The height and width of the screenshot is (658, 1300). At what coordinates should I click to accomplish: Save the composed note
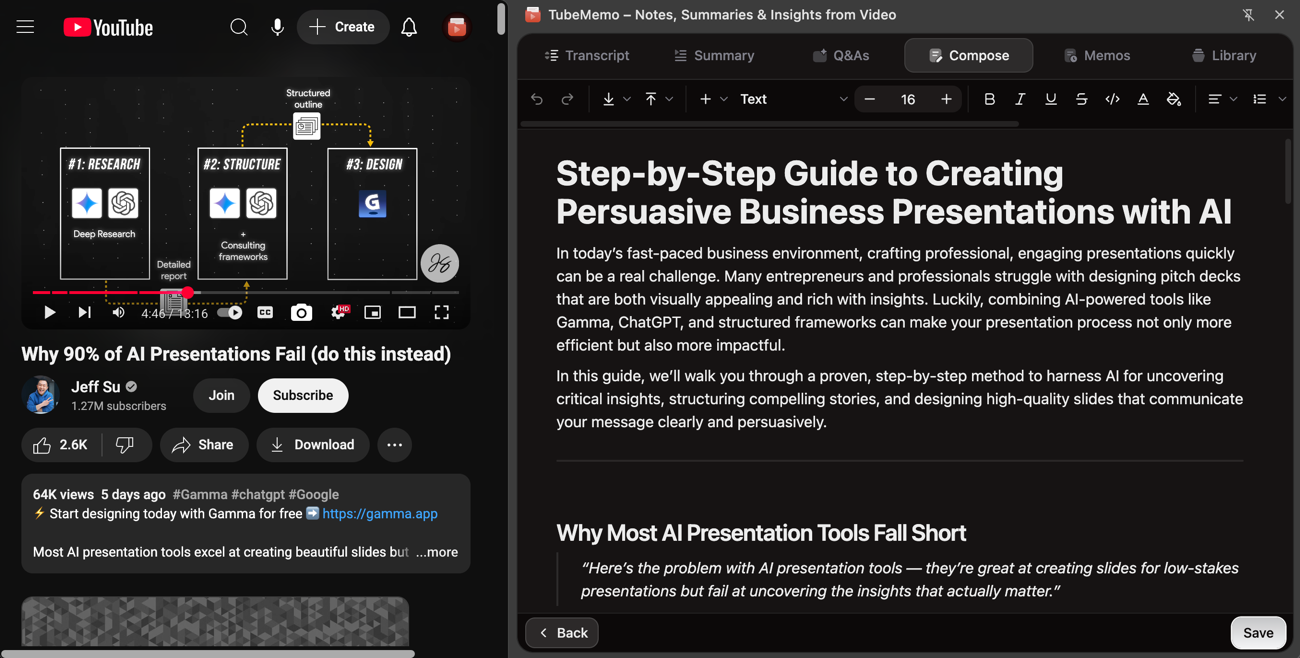click(1258, 633)
